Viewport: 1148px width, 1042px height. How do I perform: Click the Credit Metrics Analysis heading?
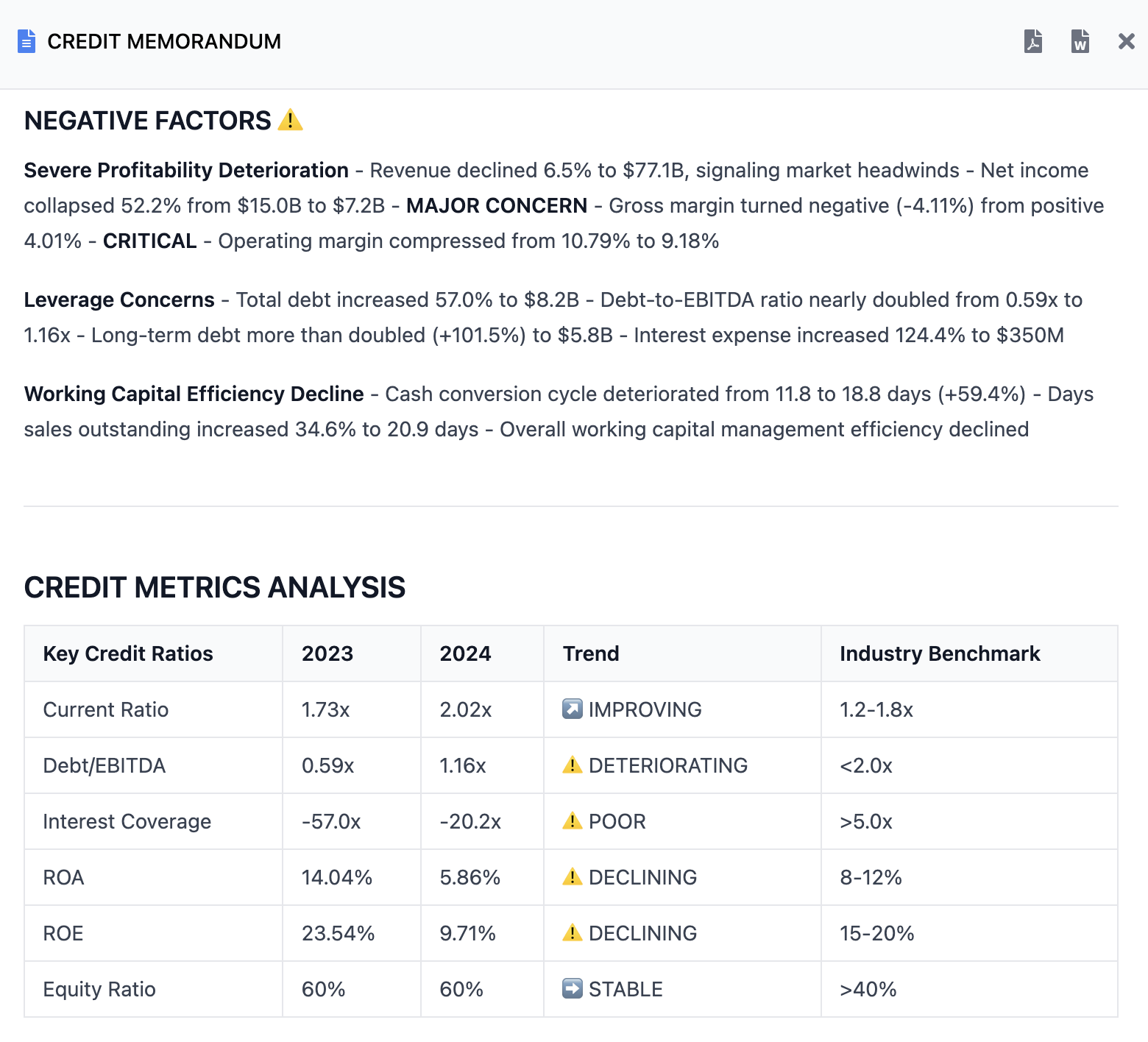point(215,587)
